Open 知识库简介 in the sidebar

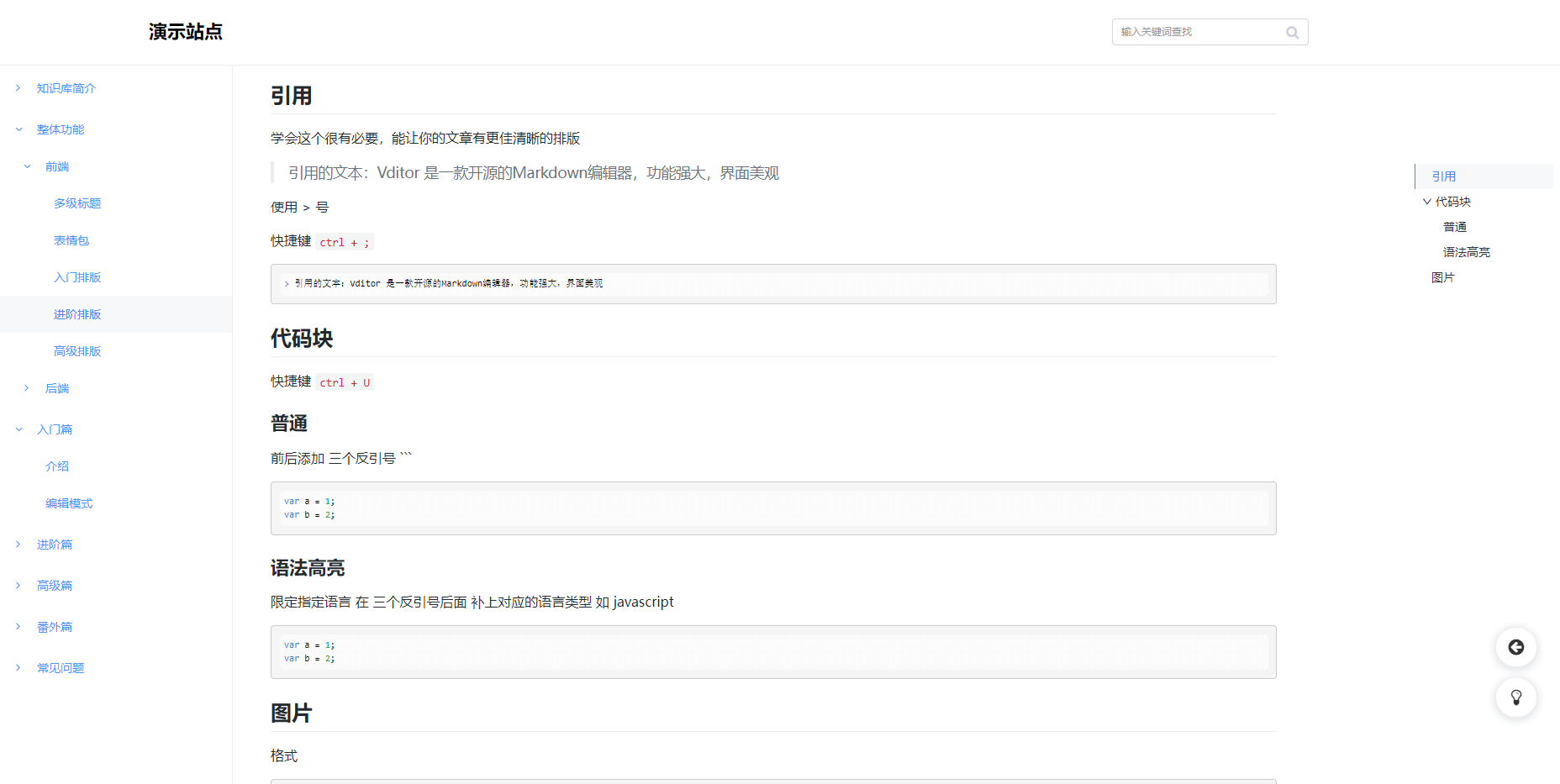pyautogui.click(x=66, y=88)
